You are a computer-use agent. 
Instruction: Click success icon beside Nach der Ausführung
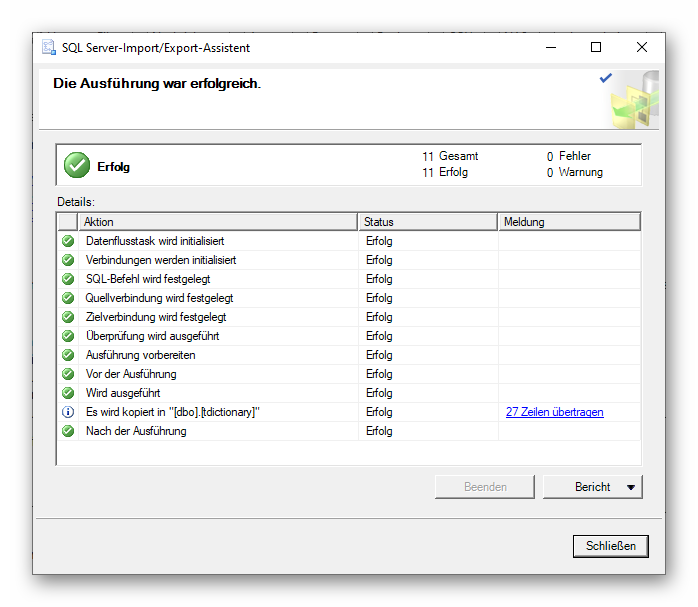[x=68, y=431]
